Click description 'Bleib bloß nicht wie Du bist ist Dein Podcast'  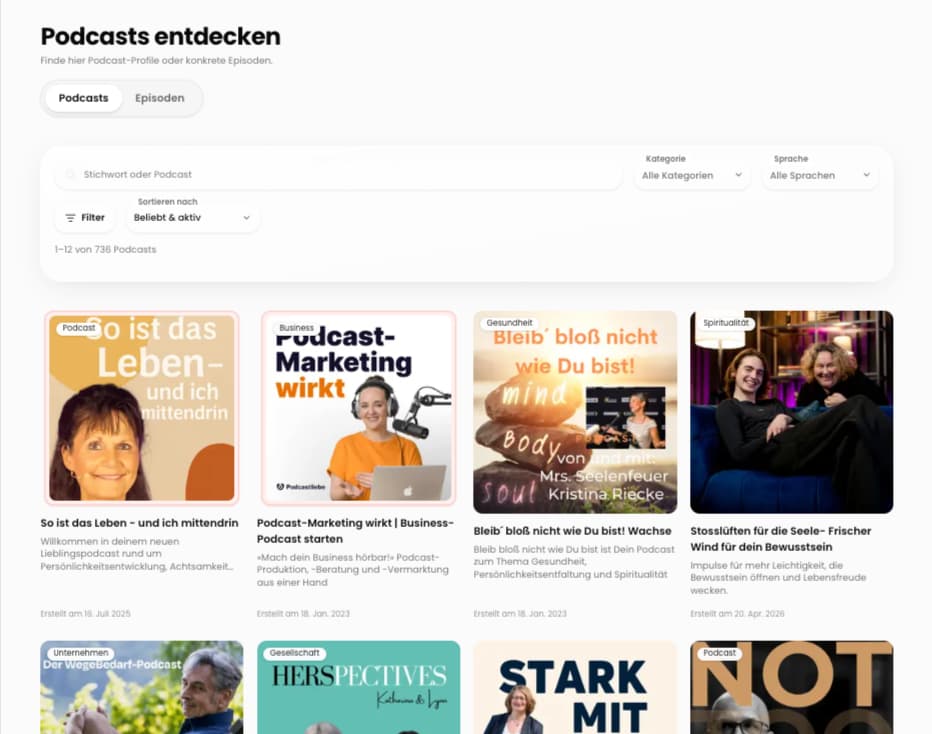pyautogui.click(x=574, y=562)
